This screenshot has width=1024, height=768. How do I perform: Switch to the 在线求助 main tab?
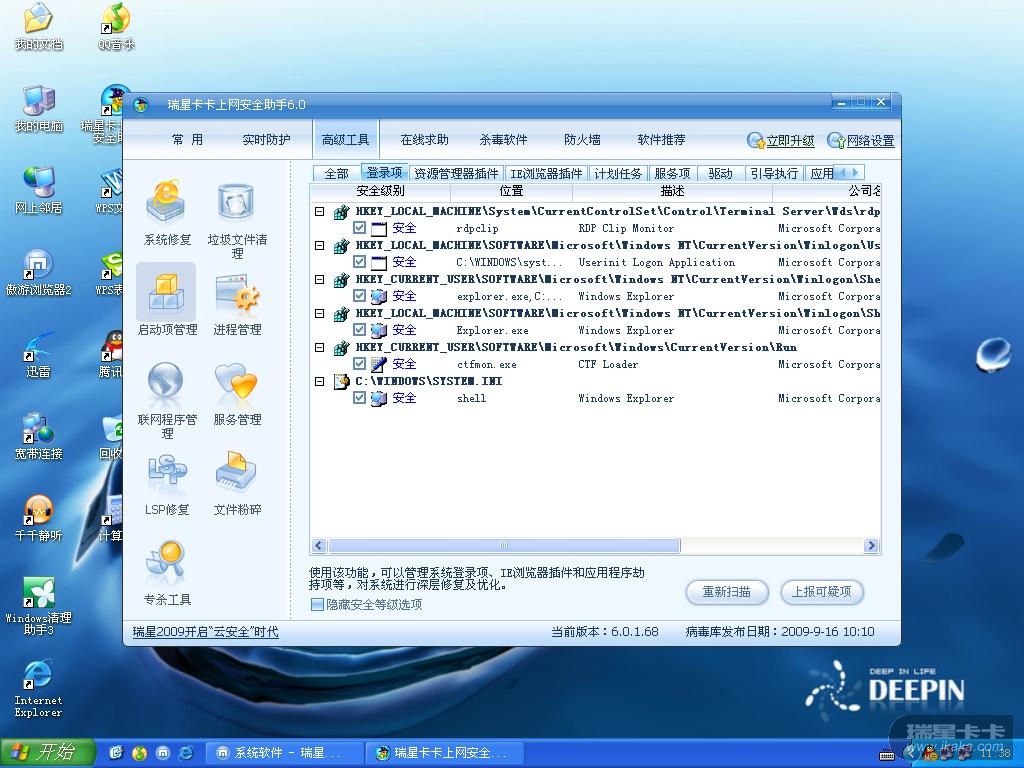tap(424, 140)
